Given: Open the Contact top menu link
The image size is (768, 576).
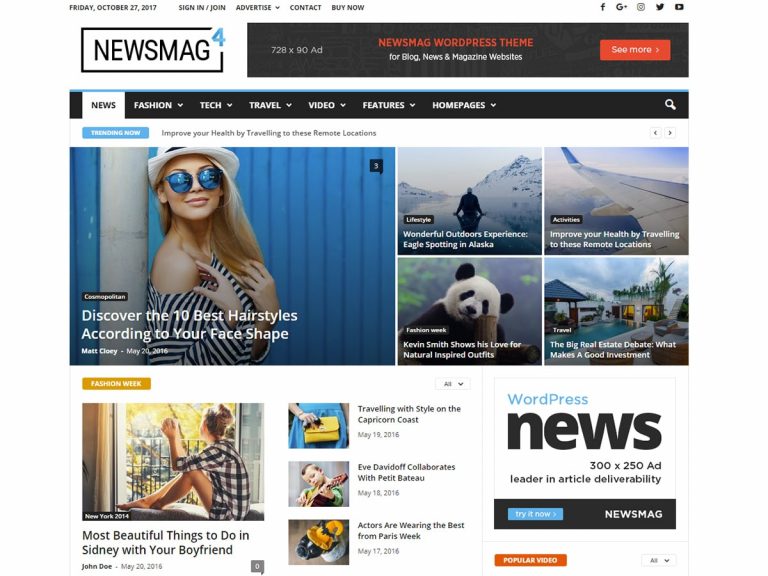Looking at the screenshot, I should point(305,7).
